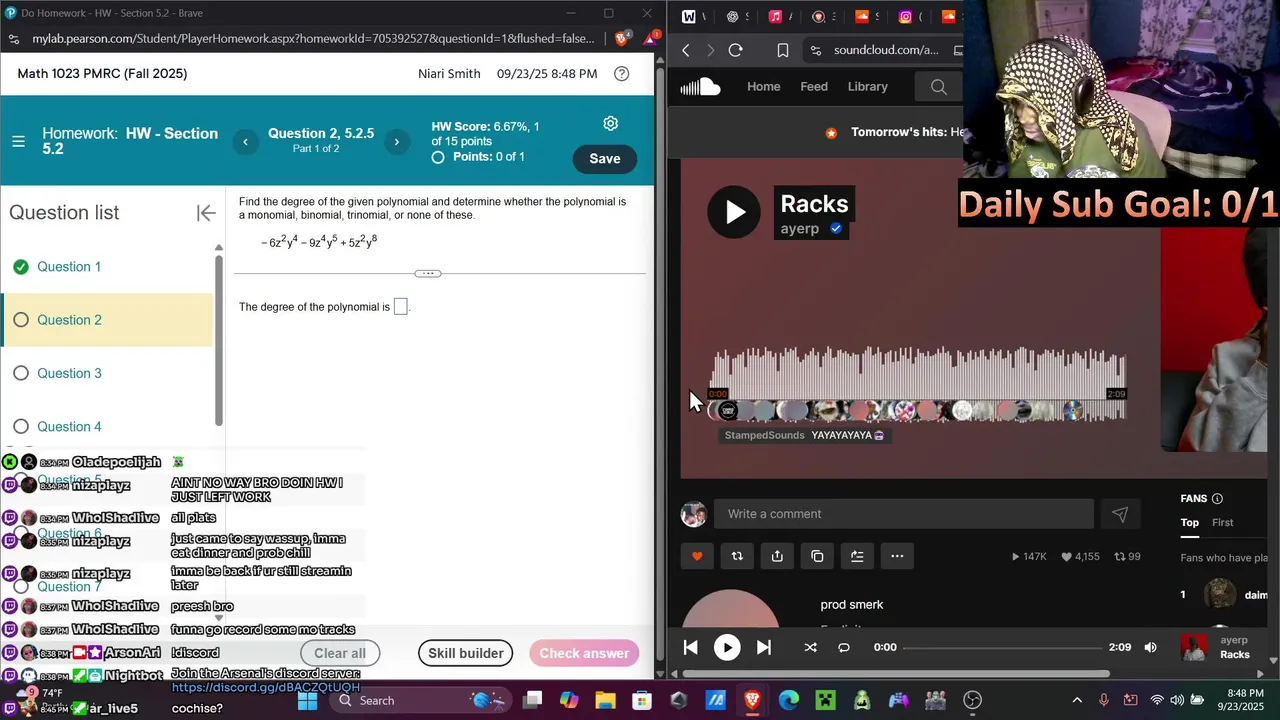Switch to the Apple Music browser tab

[x=775, y=16]
